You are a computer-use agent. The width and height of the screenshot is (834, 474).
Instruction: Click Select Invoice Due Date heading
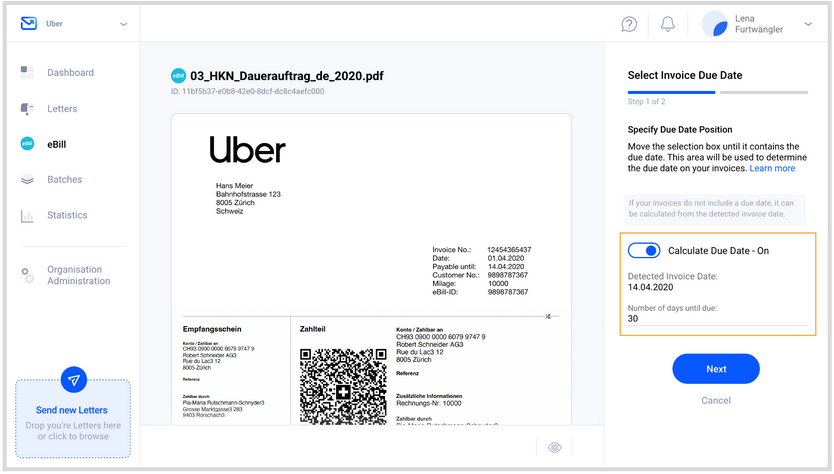[x=685, y=75]
